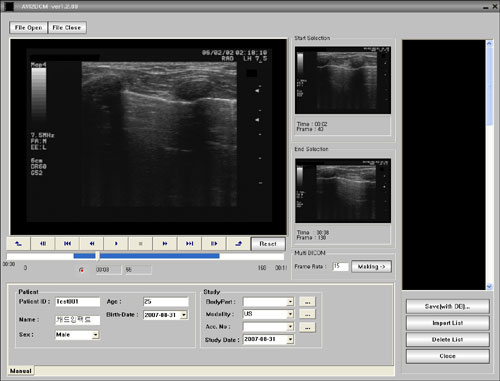Jump to the first frame
500x381 pixels.
[x=67, y=244]
